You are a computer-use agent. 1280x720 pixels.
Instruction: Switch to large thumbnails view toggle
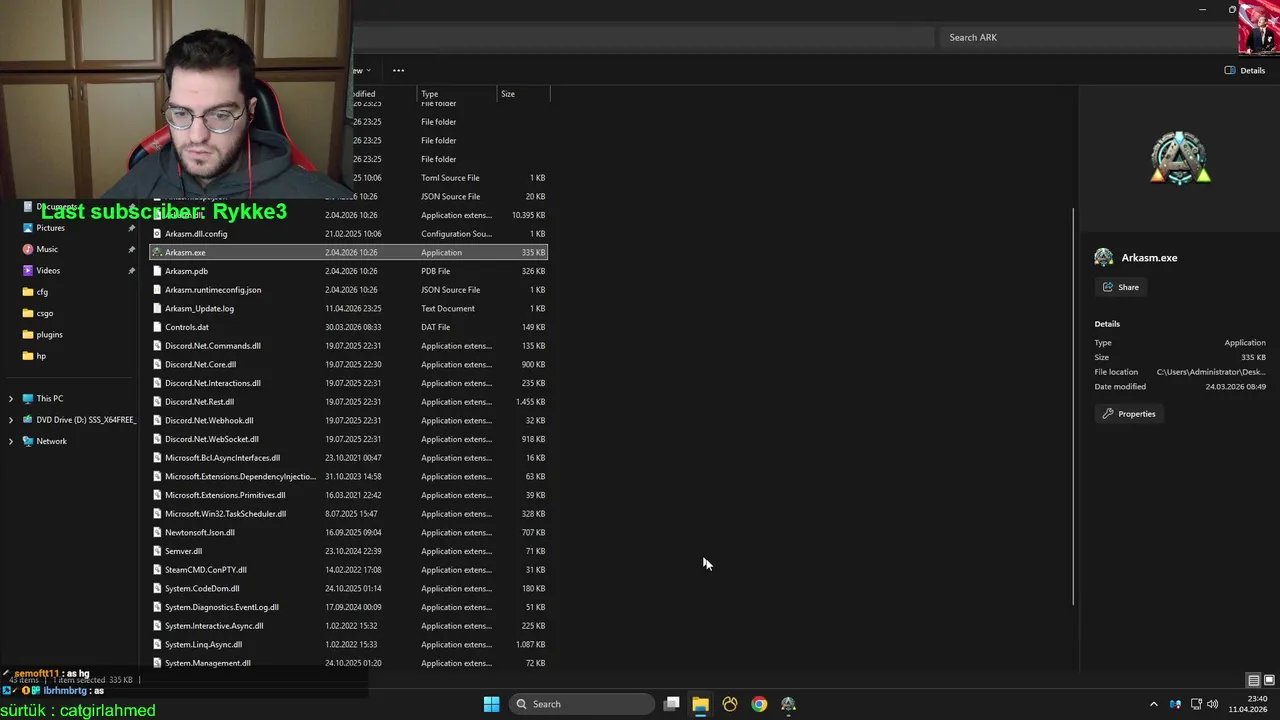tap(1269, 680)
